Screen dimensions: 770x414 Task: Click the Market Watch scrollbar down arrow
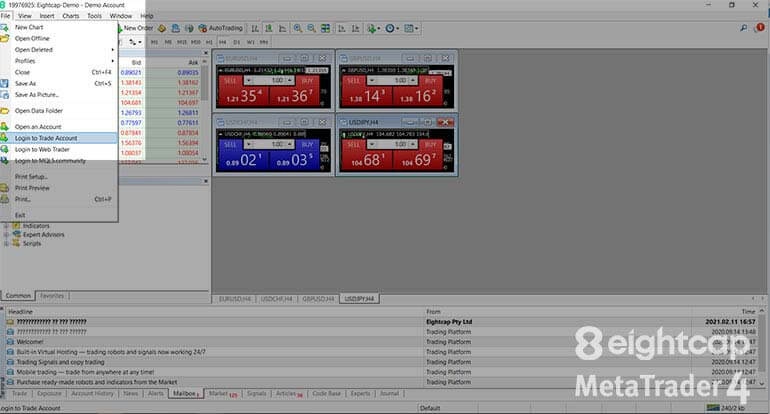coord(205,159)
